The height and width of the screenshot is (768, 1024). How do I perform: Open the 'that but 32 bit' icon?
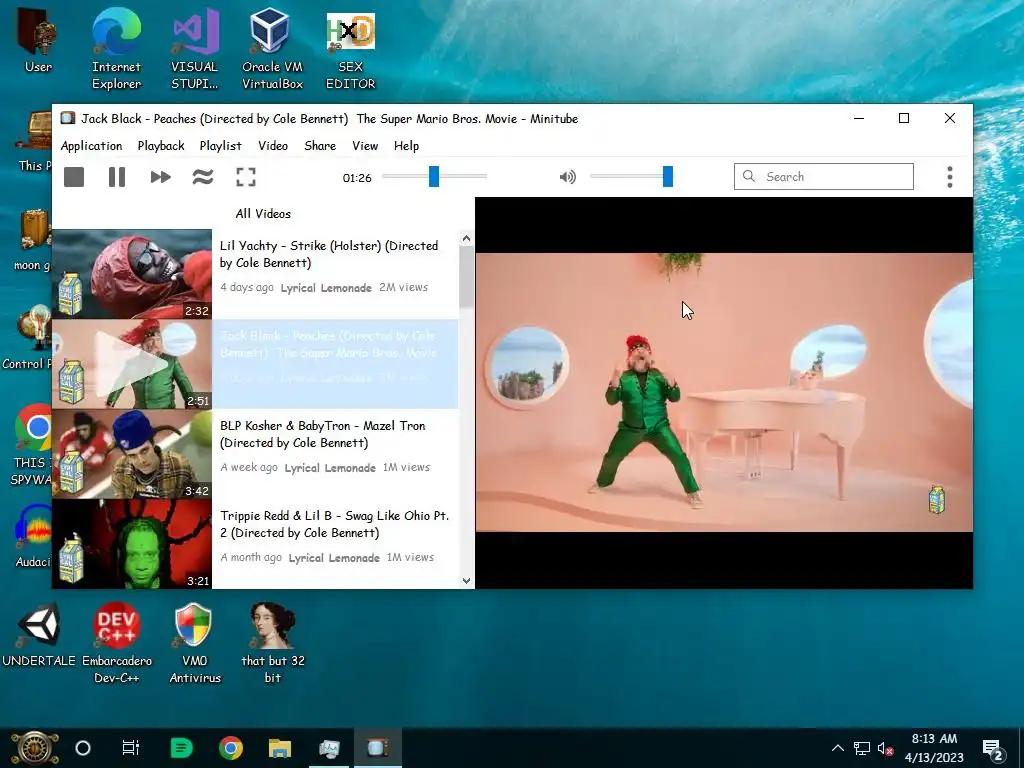pos(272,643)
